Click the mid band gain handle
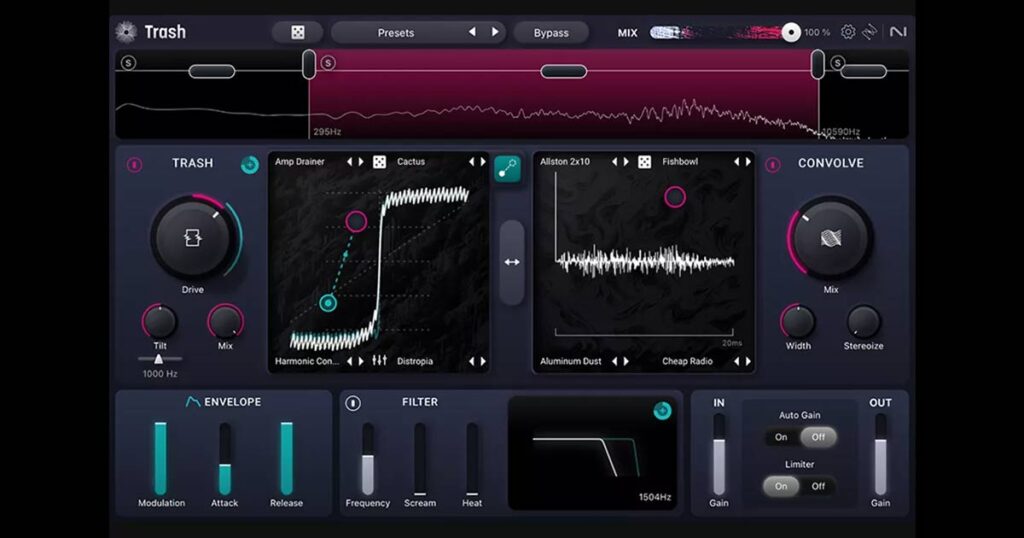Screen dimensions: 1024x538 click(x=564, y=71)
